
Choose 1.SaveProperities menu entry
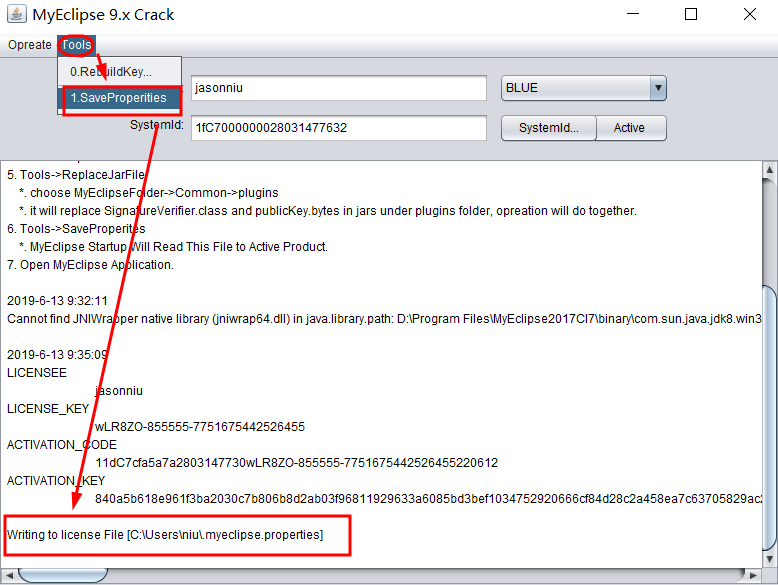tap(120, 98)
